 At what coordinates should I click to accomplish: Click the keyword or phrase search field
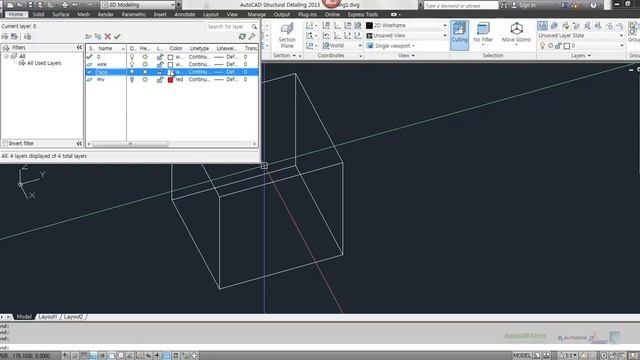[461, 5]
